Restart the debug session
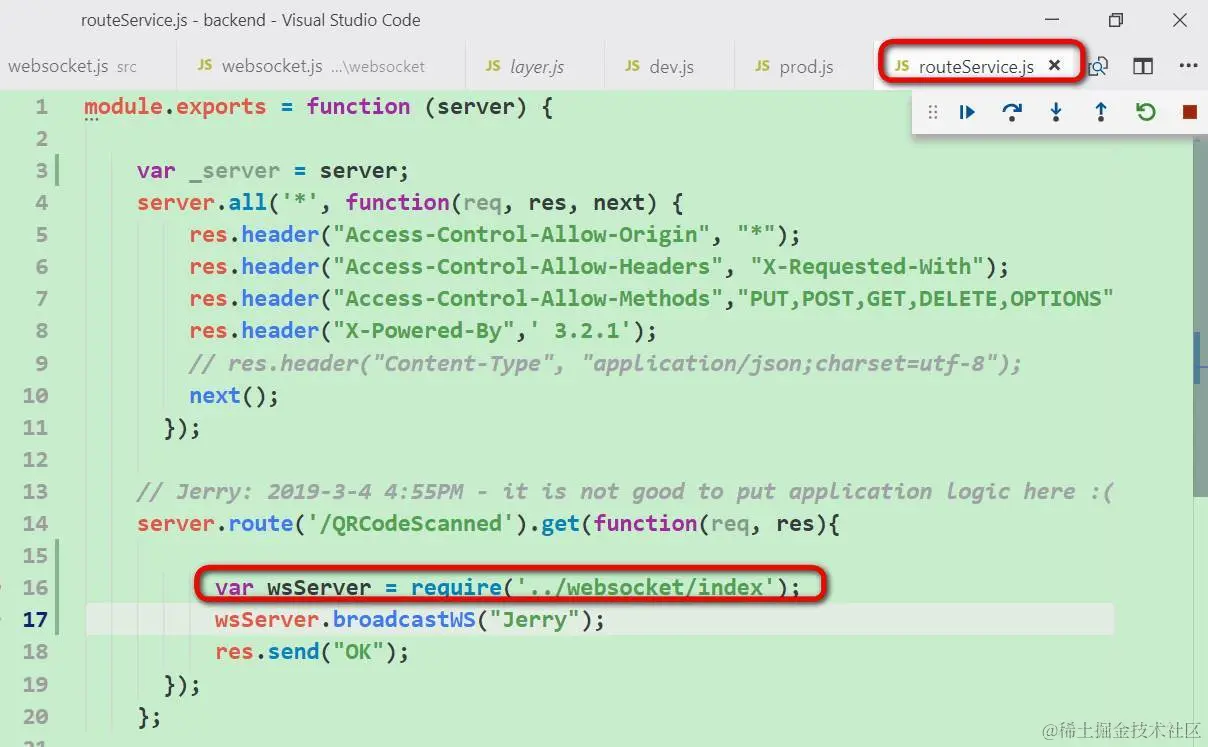The width and height of the screenshot is (1208, 747). [x=1146, y=112]
